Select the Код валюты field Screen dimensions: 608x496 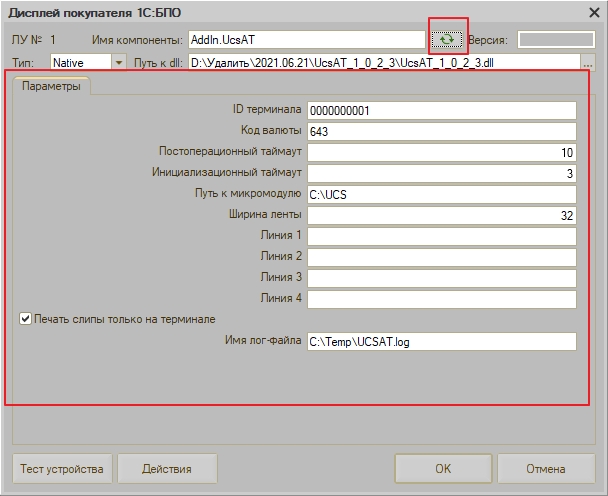coord(441,131)
